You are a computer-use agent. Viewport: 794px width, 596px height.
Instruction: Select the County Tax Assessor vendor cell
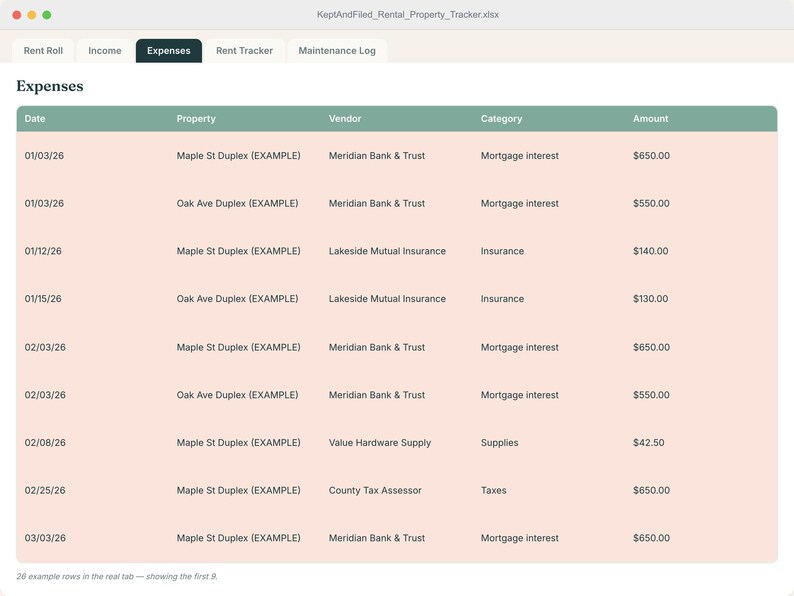click(375, 490)
